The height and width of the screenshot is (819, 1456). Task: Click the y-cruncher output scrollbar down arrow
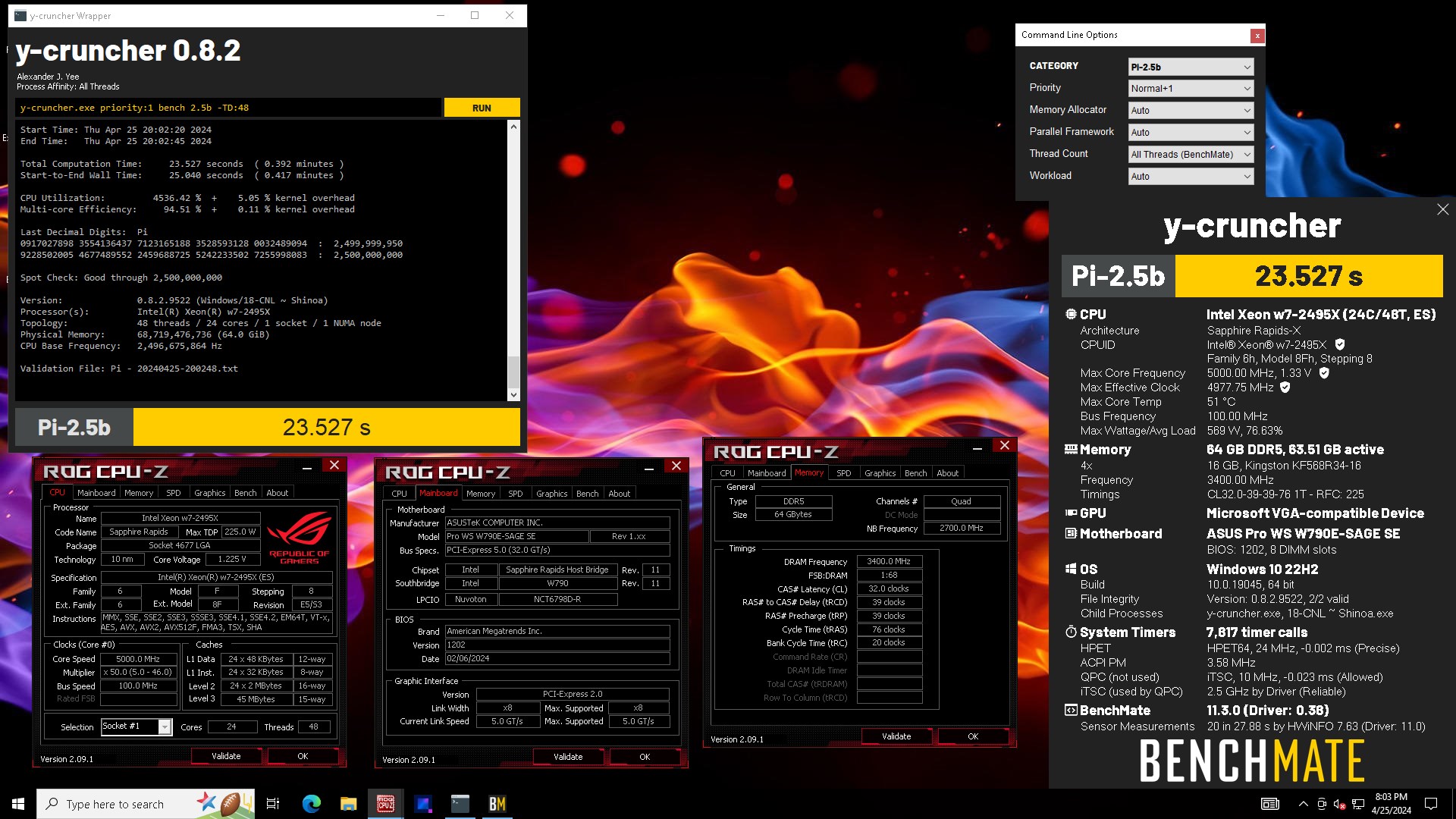pyautogui.click(x=514, y=394)
